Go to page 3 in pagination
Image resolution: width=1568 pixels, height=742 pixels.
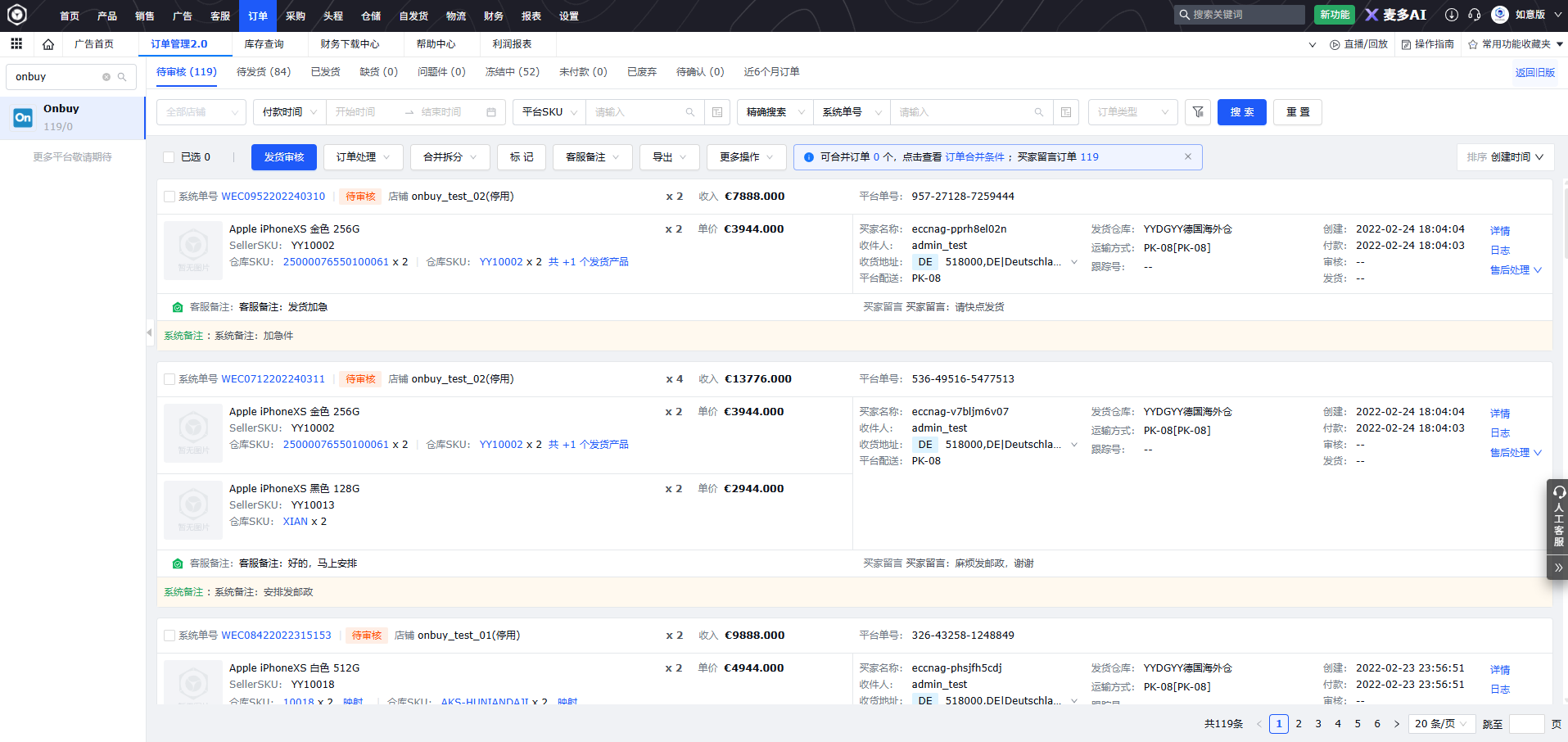click(x=1318, y=724)
